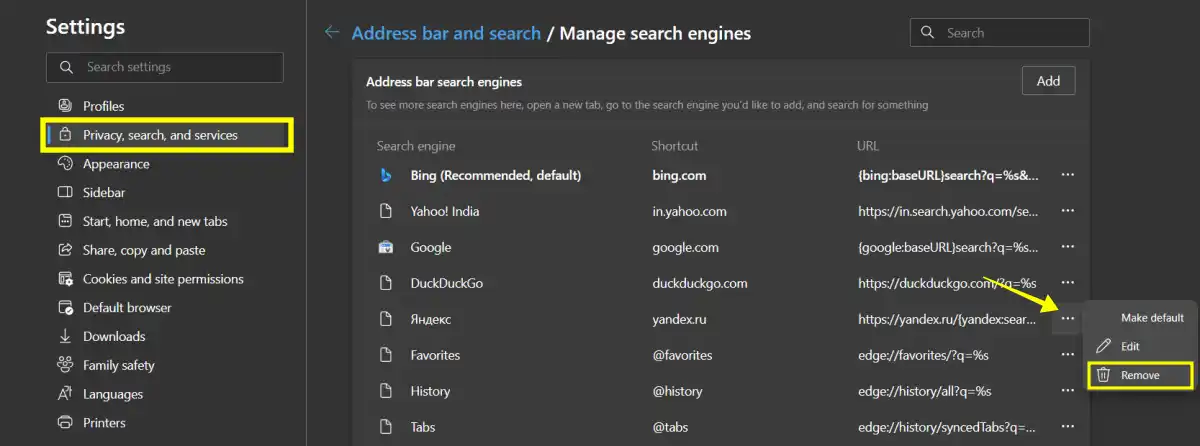This screenshot has height=446, width=1200.
Task: Open more actions for DuckDuckGo row
Action: coord(1068,283)
